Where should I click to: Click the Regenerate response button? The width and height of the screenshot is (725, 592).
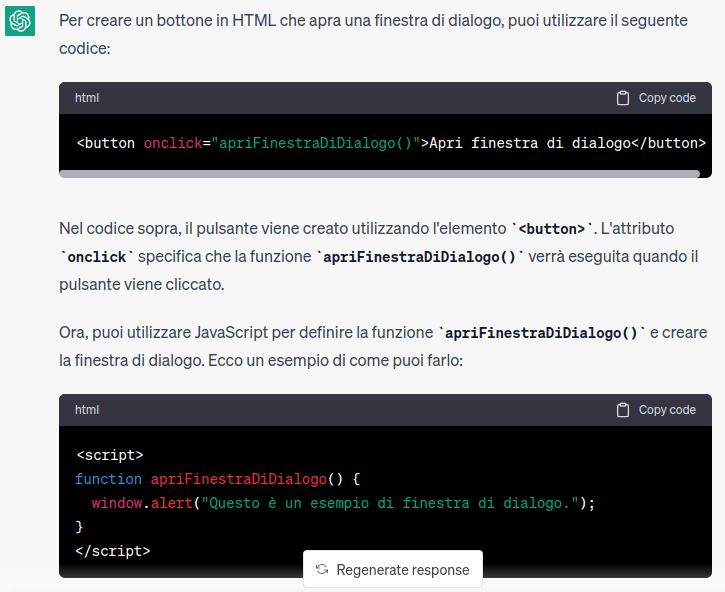coord(393,569)
